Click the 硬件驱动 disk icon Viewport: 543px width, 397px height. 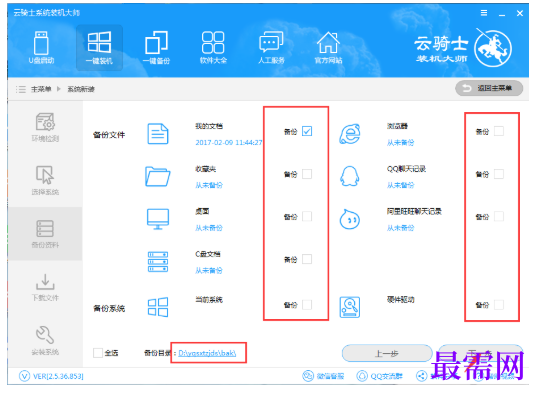coord(350,307)
